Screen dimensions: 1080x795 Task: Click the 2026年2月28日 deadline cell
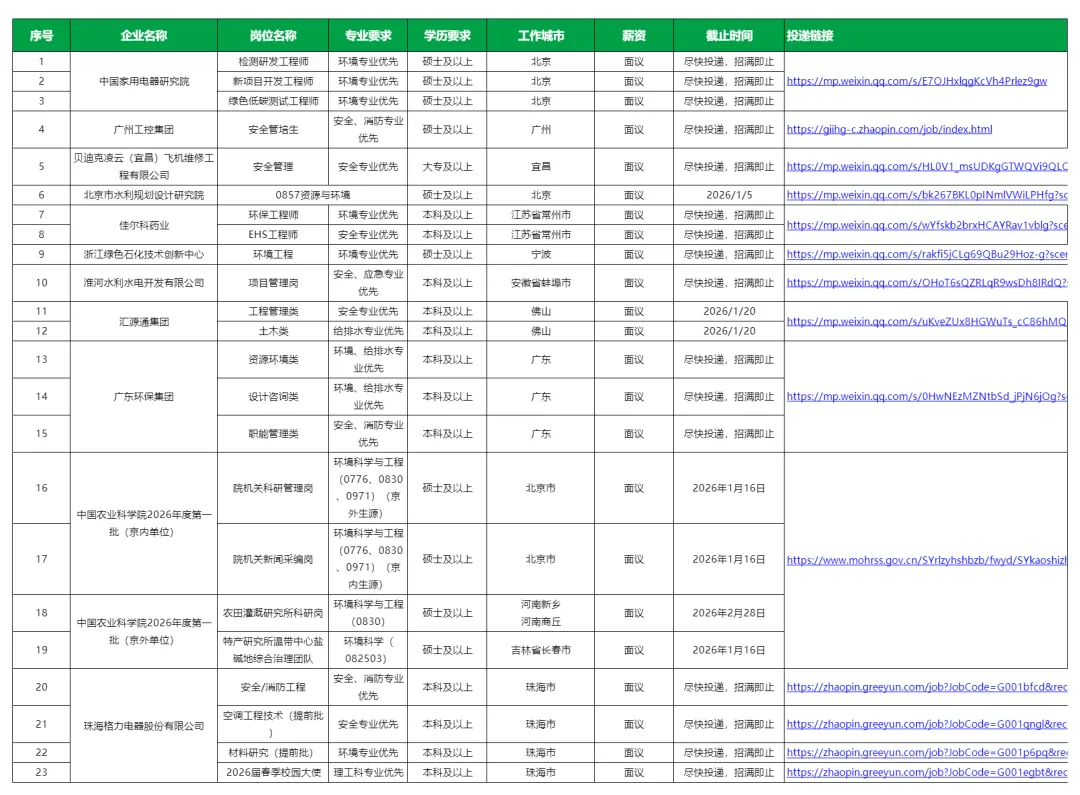point(729,613)
